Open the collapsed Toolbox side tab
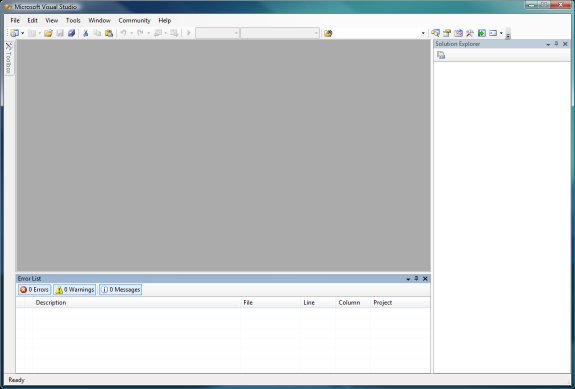This screenshot has width=575, height=389. (9, 58)
